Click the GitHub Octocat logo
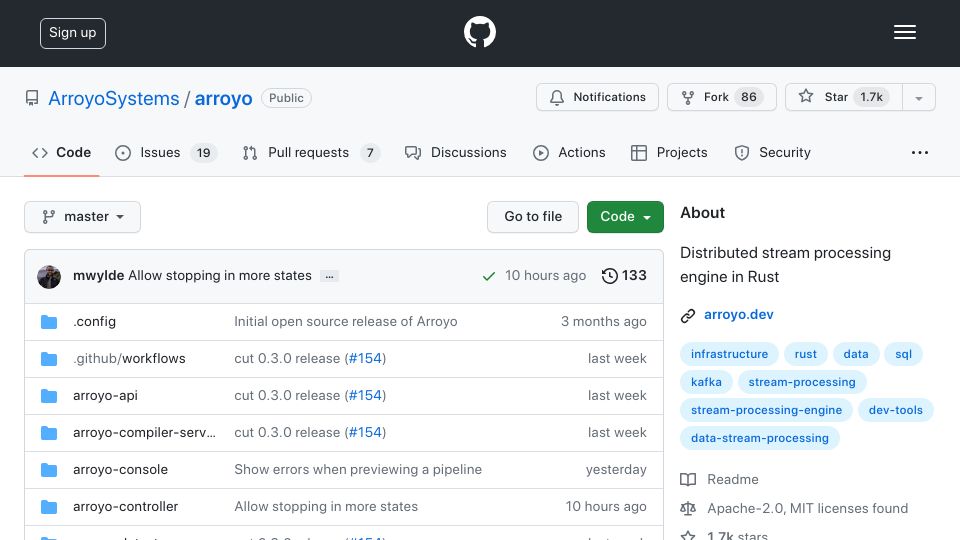Image resolution: width=960 pixels, height=540 pixels. [x=479, y=32]
